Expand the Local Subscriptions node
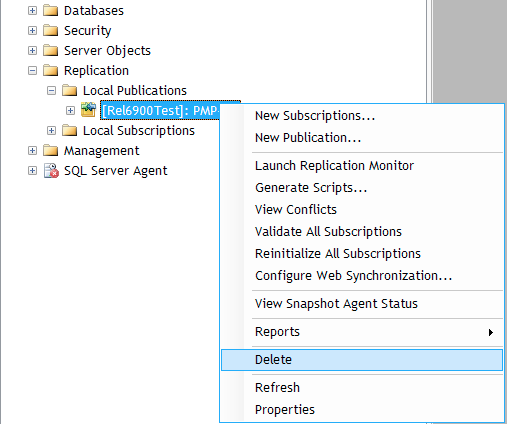The width and height of the screenshot is (507, 424). (x=51, y=131)
